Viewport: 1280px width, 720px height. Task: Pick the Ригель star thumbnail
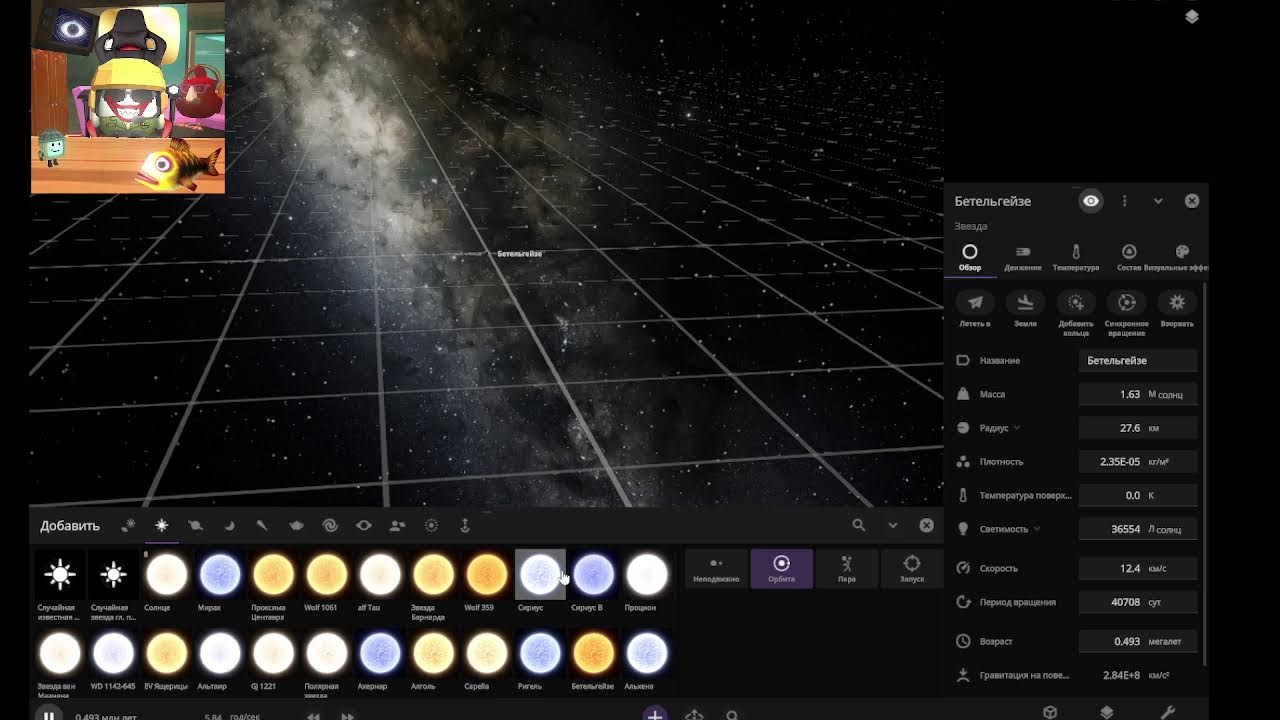pyautogui.click(x=540, y=654)
